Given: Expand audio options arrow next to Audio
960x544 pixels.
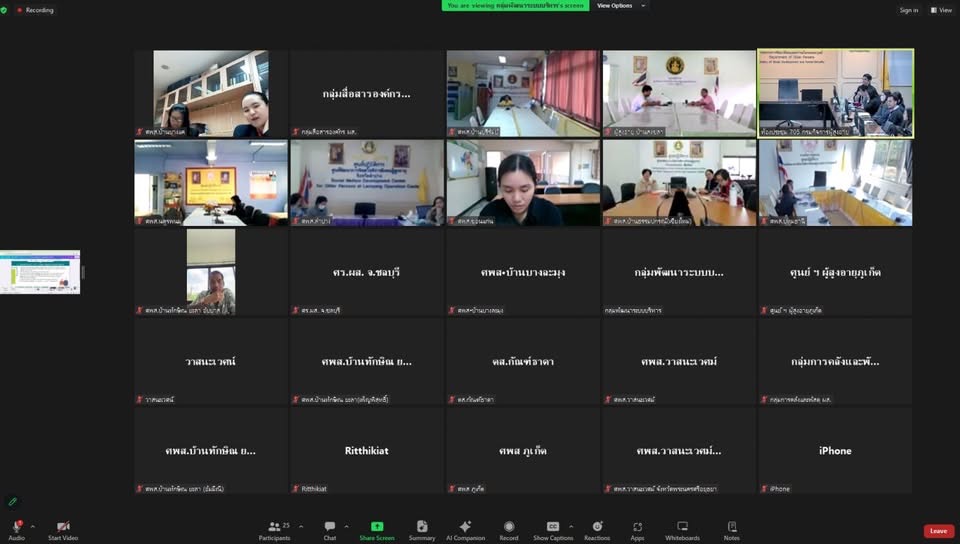Looking at the screenshot, I should tap(32, 526).
